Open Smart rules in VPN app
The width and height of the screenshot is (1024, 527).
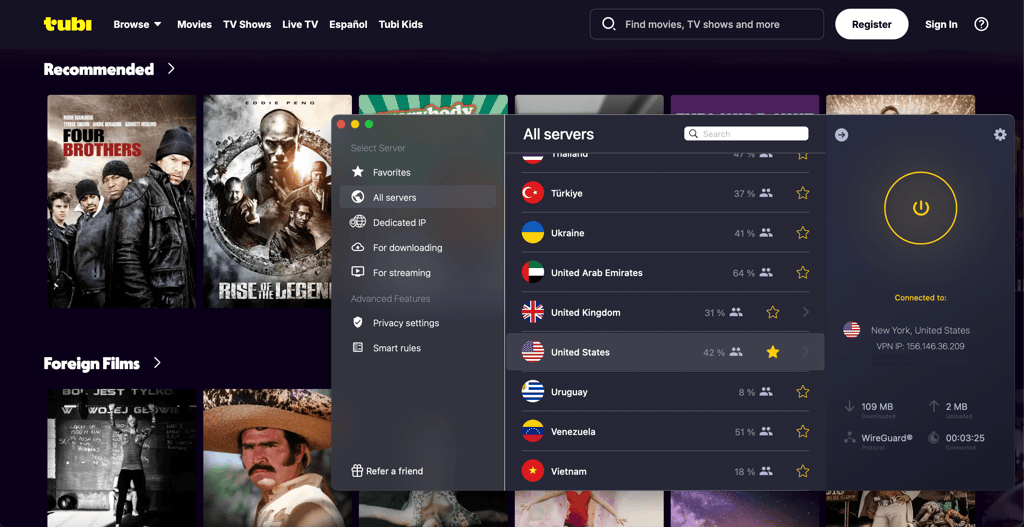[417, 348]
